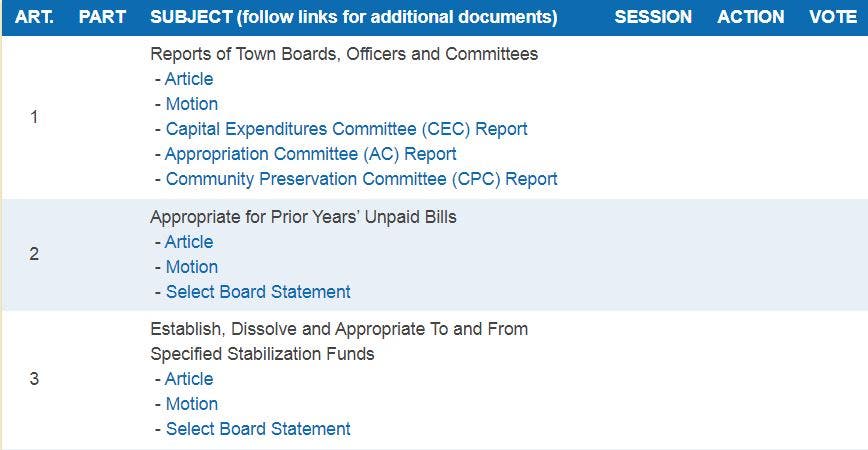The width and height of the screenshot is (868, 450).
Task: Open Community Preservation Committee (CPC) Report
Action: (361, 179)
